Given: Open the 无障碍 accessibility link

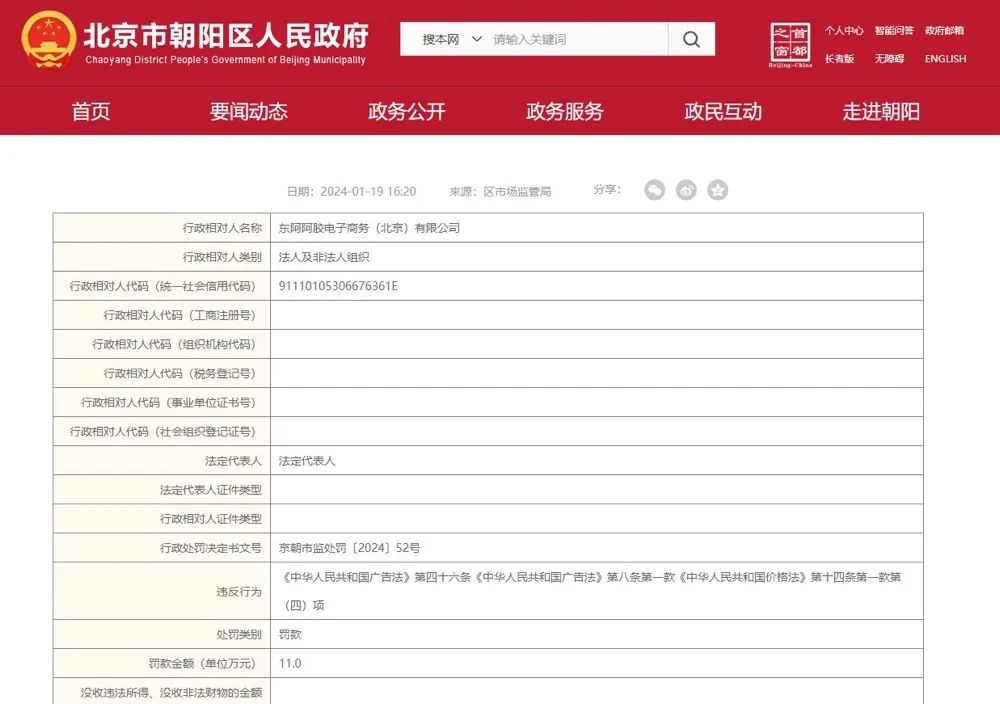Looking at the screenshot, I should coord(890,59).
